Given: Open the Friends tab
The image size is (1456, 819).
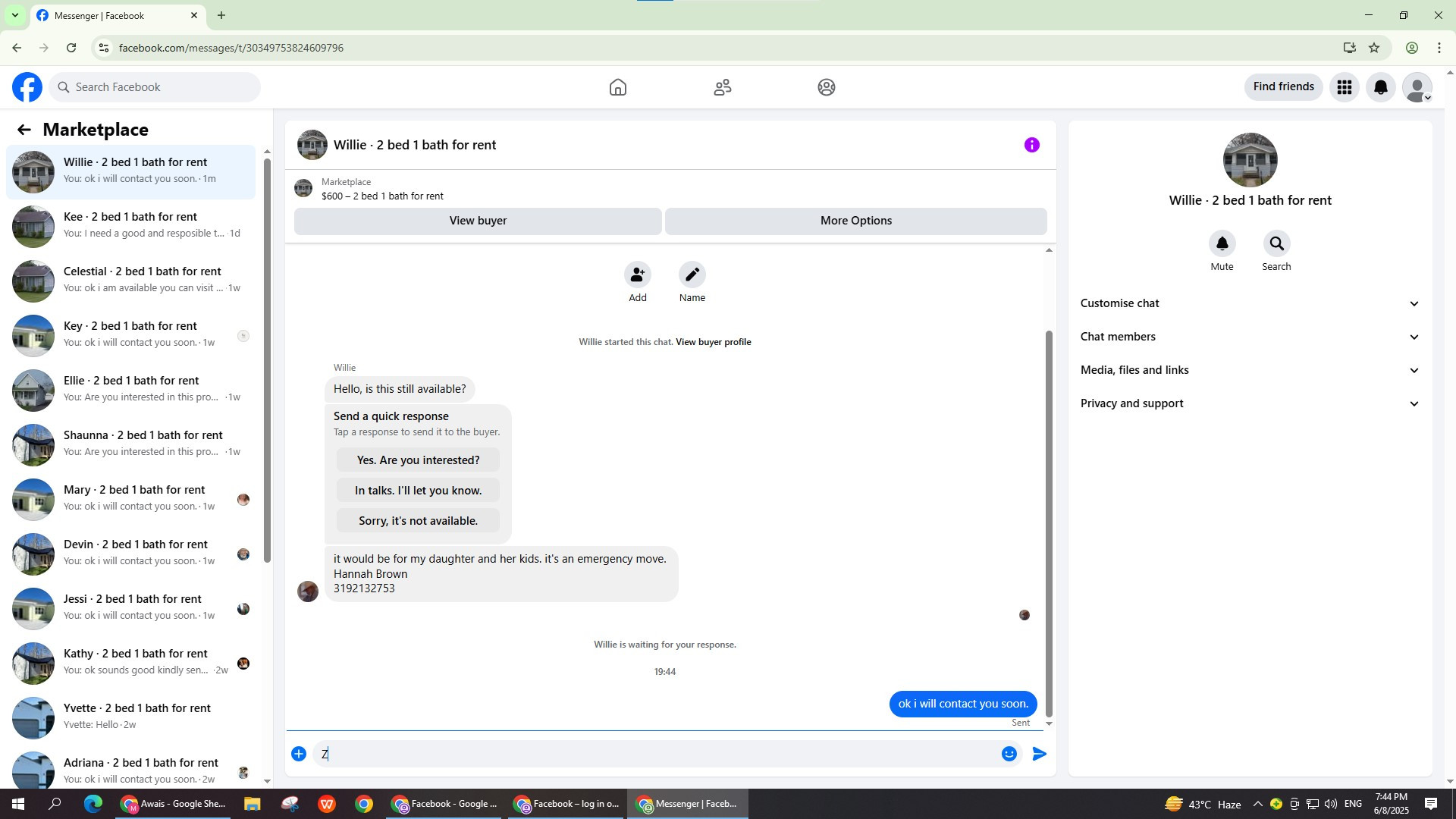Looking at the screenshot, I should 722,87.
